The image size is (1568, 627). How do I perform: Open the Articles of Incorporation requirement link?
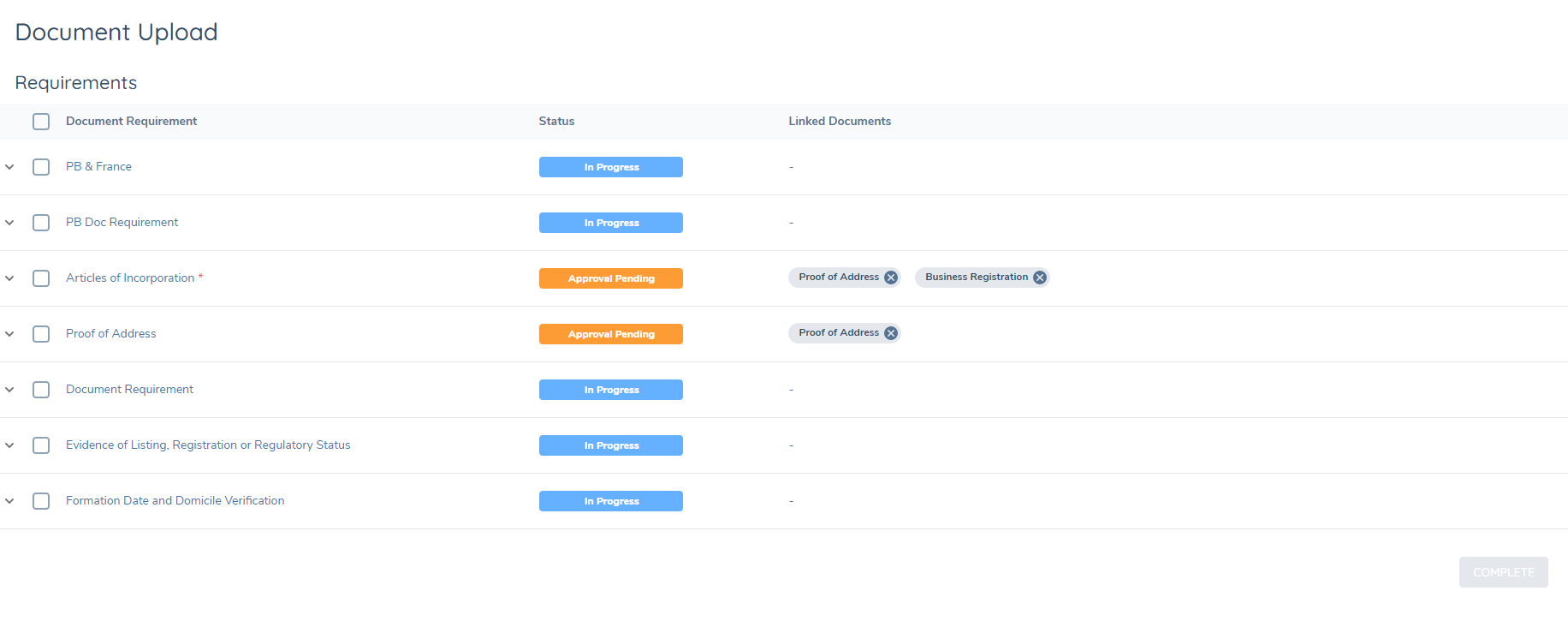click(130, 278)
